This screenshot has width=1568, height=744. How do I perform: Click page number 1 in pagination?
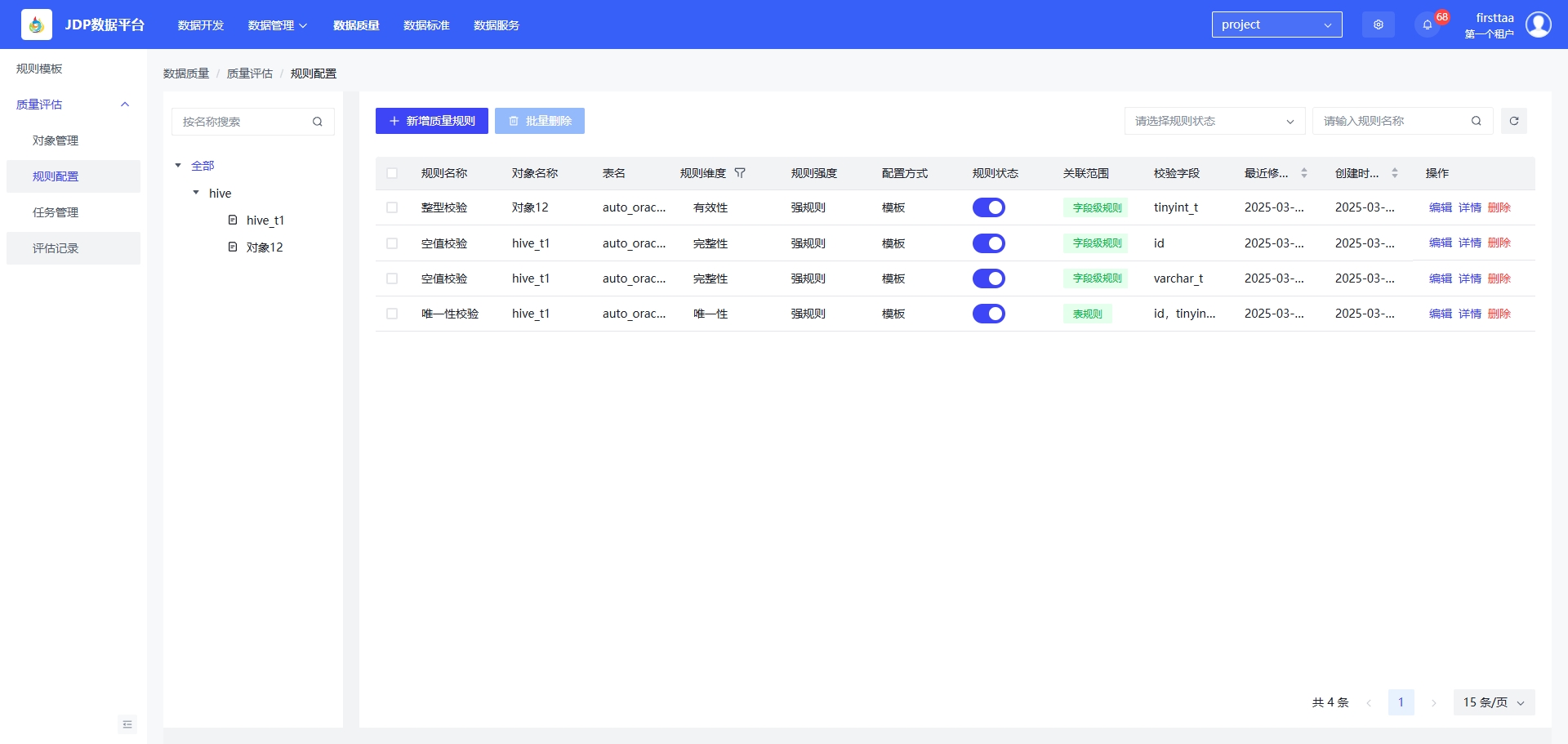[1401, 702]
